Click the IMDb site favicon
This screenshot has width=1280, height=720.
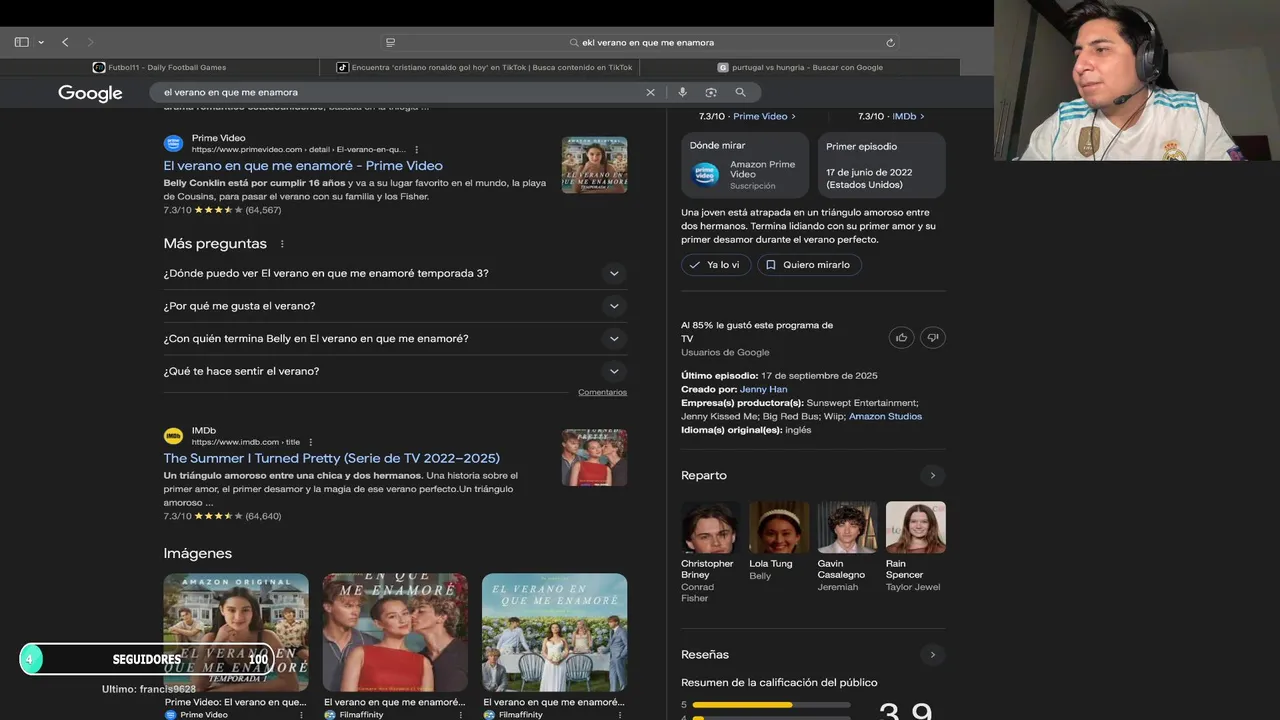point(173,436)
